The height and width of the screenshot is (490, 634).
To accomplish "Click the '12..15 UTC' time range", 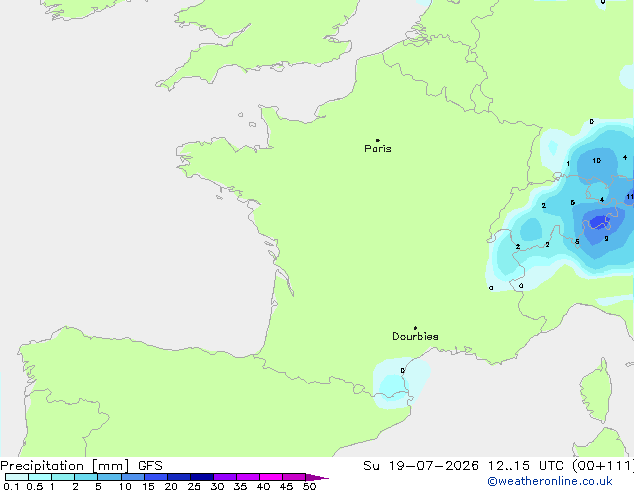I will tap(525, 466).
